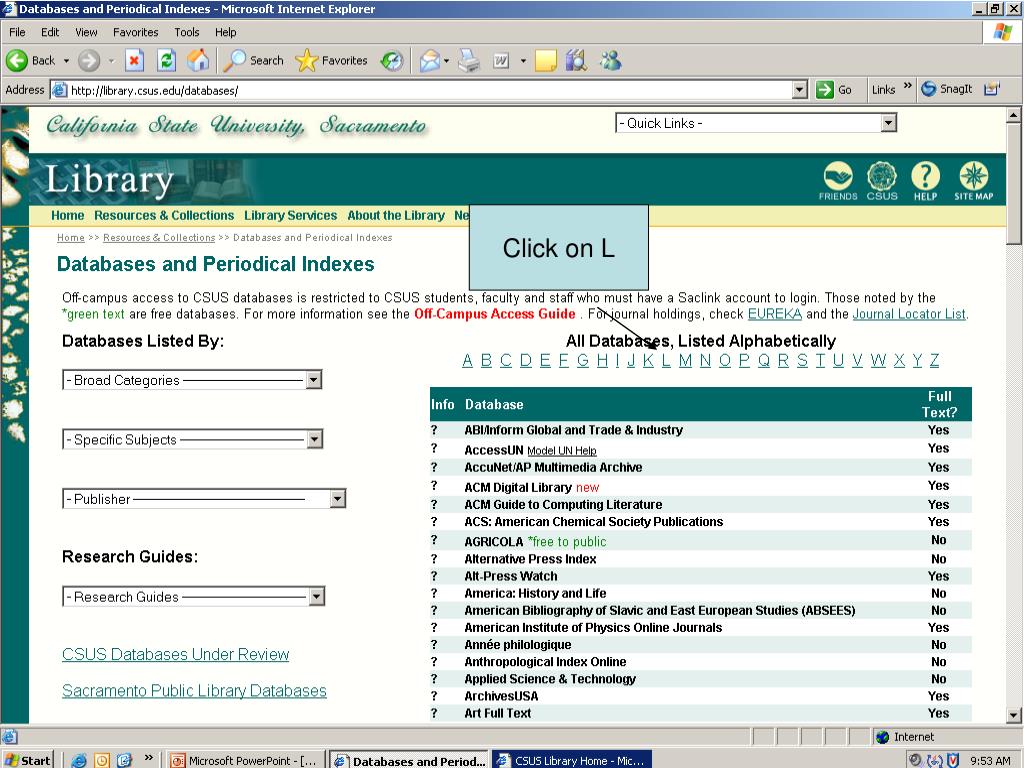1024x768 pixels.
Task: Click the Messenger people icon
Action: point(611,61)
